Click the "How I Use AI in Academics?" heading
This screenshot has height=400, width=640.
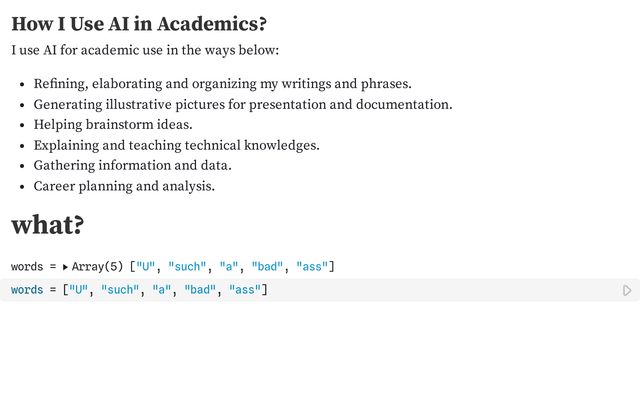tap(139, 24)
